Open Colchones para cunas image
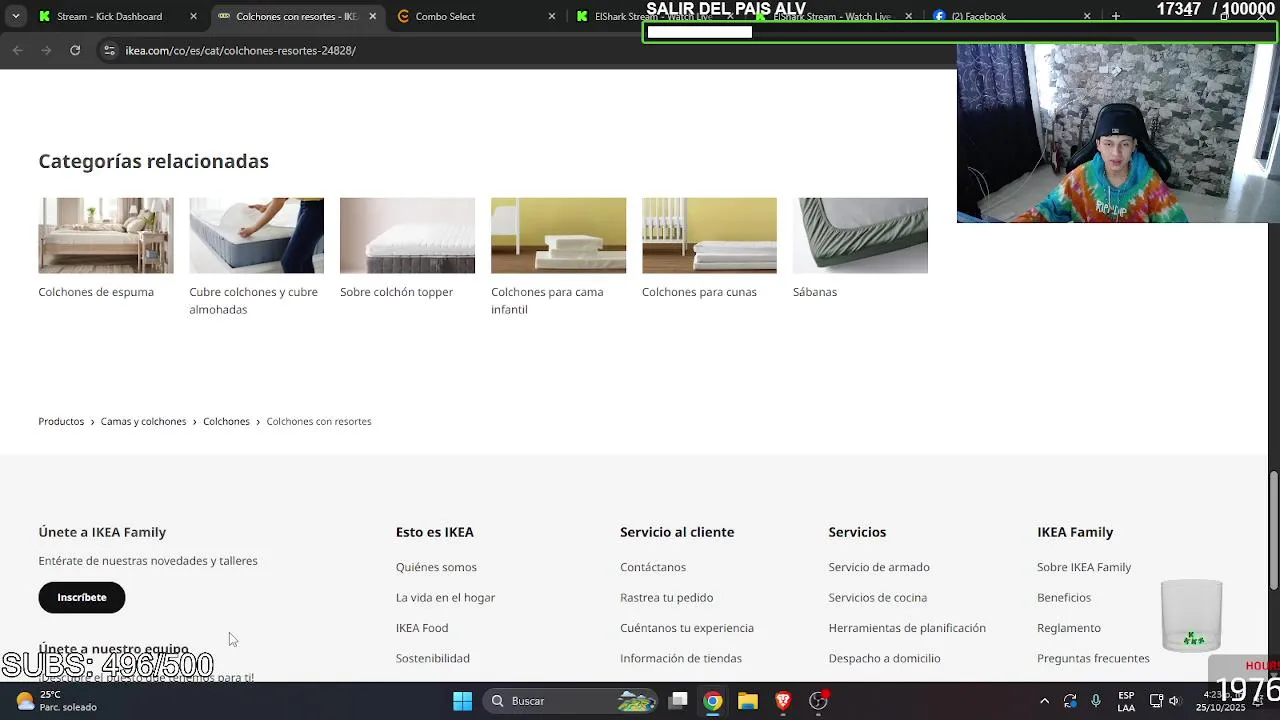 (x=709, y=235)
